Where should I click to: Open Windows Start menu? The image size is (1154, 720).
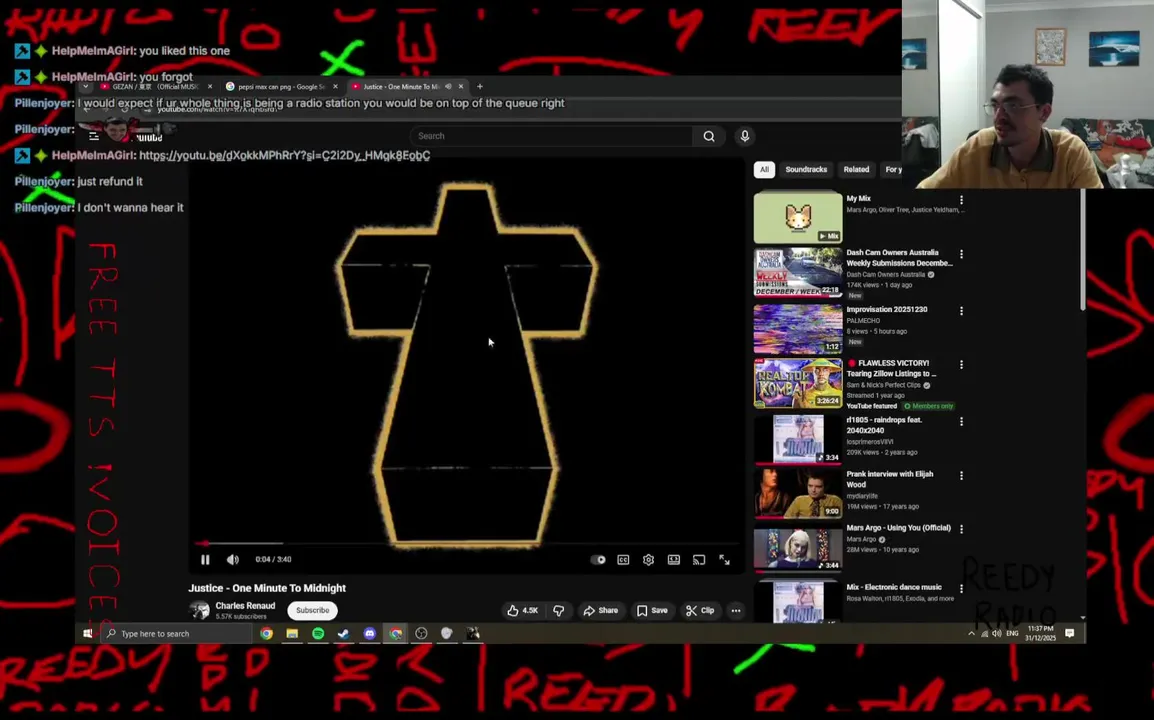[x=87, y=634]
